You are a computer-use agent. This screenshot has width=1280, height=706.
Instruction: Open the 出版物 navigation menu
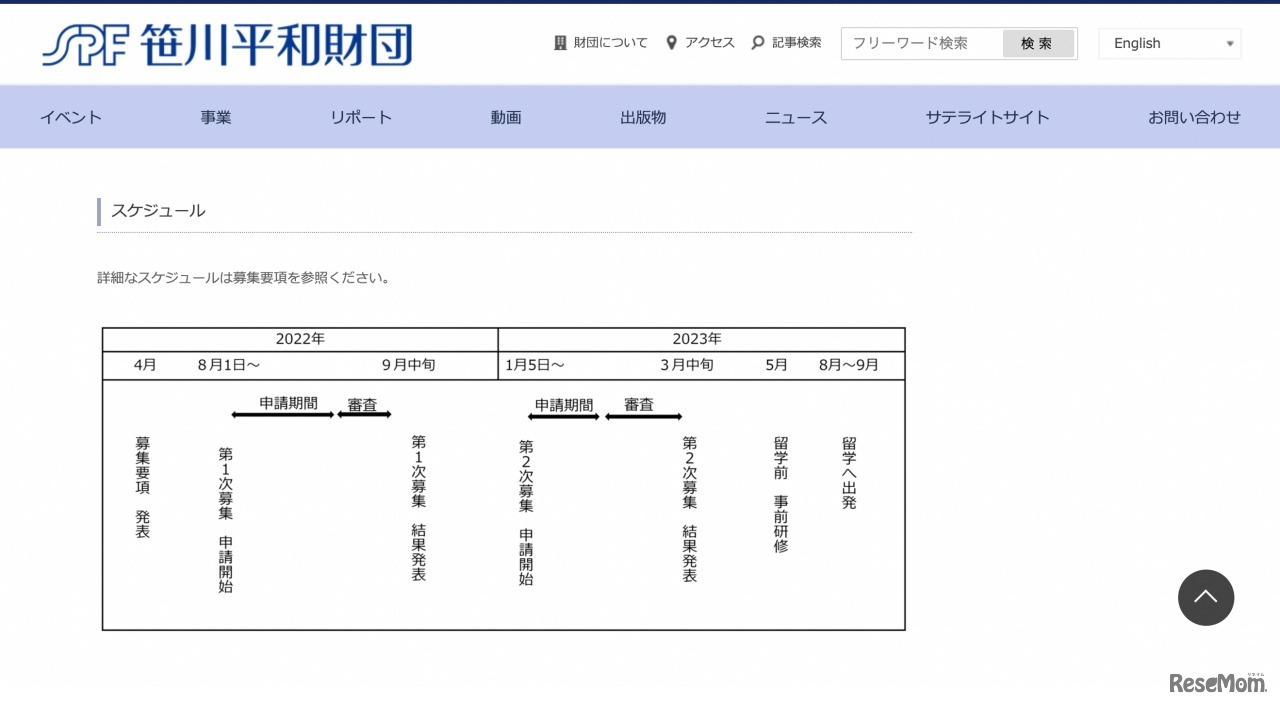coord(642,116)
